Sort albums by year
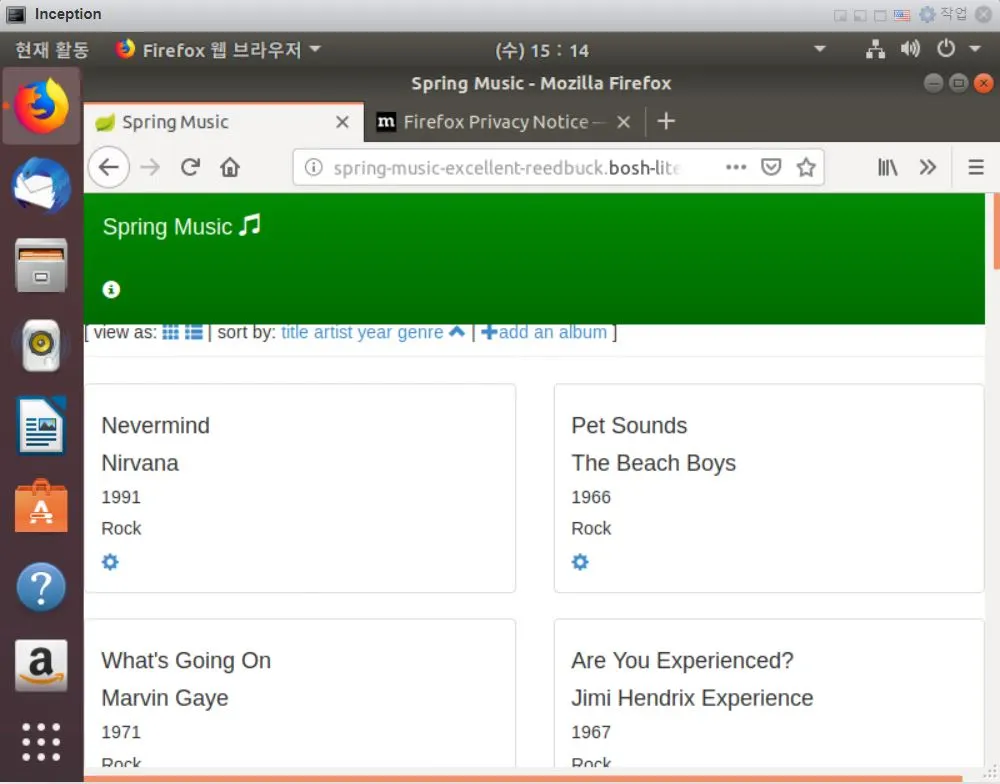This screenshot has height=784, width=1000. 374,333
